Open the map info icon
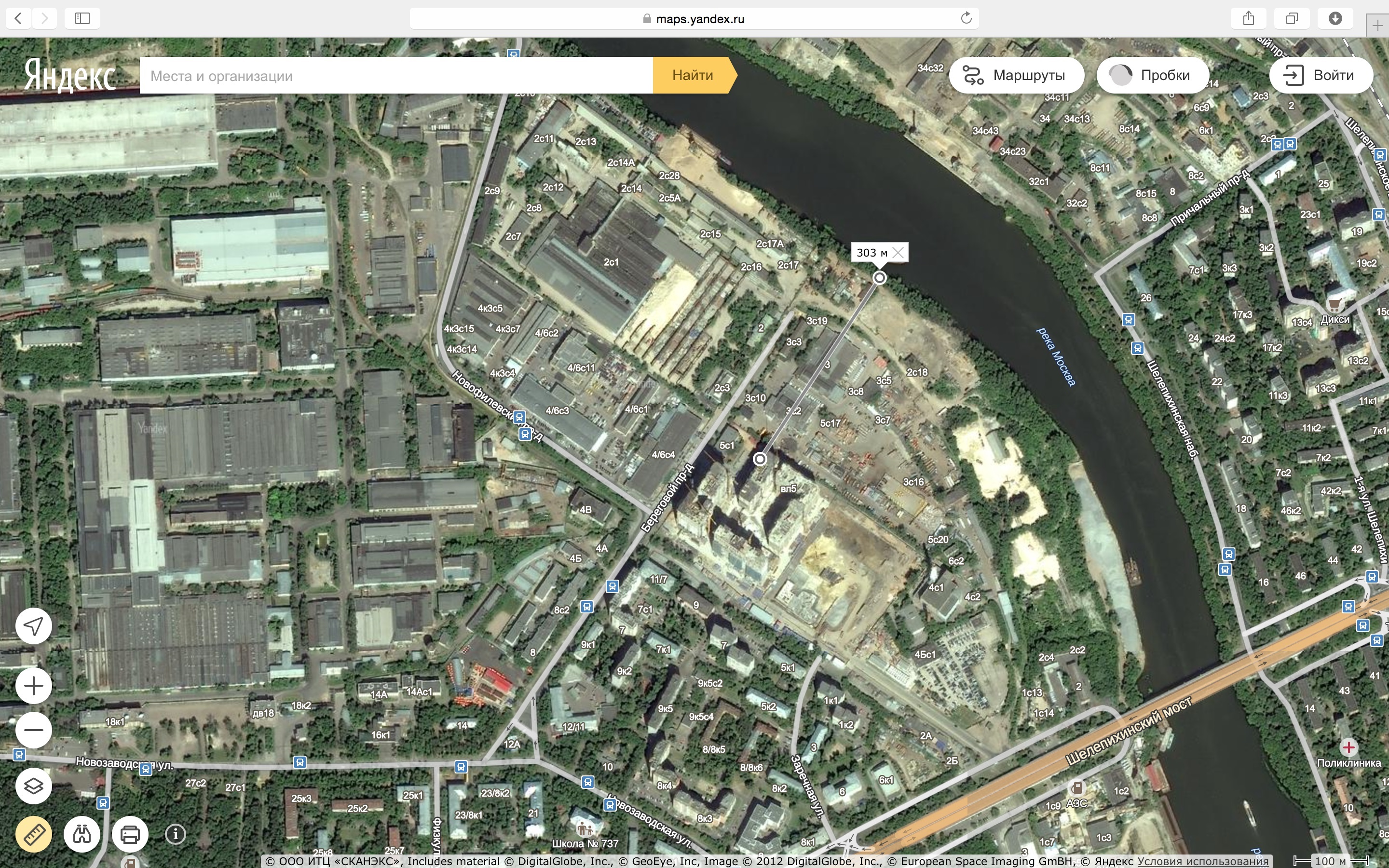This screenshot has width=1389, height=868. click(176, 834)
